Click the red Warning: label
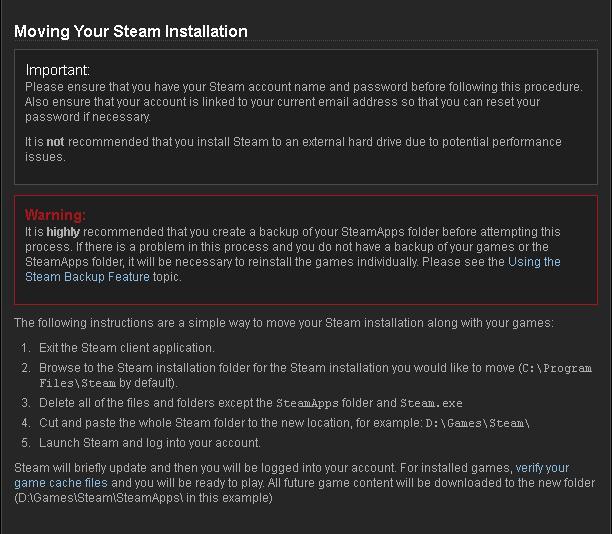This screenshot has width=612, height=534. pos(55,215)
